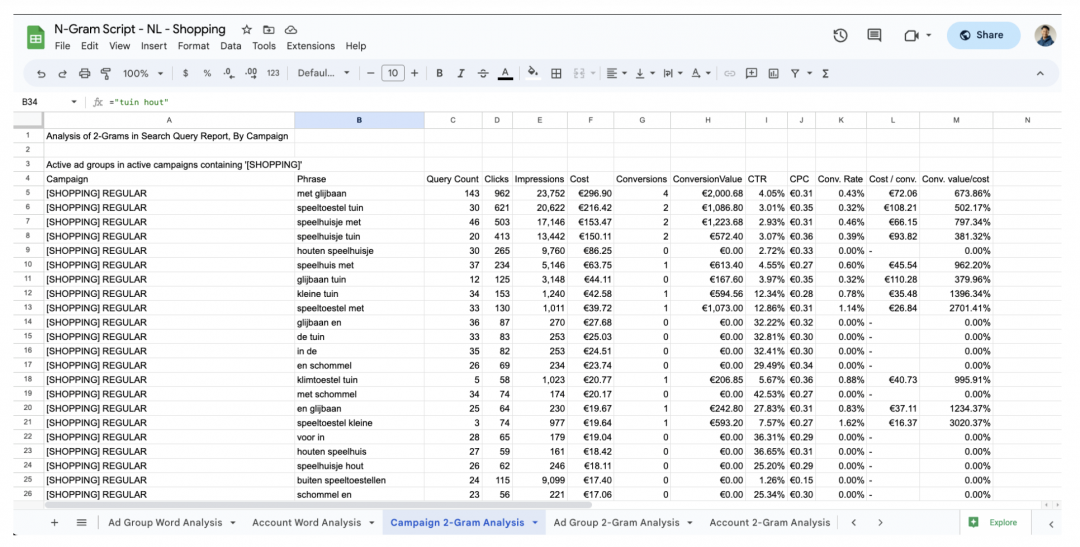Open the account profile avatar

coord(1045,35)
